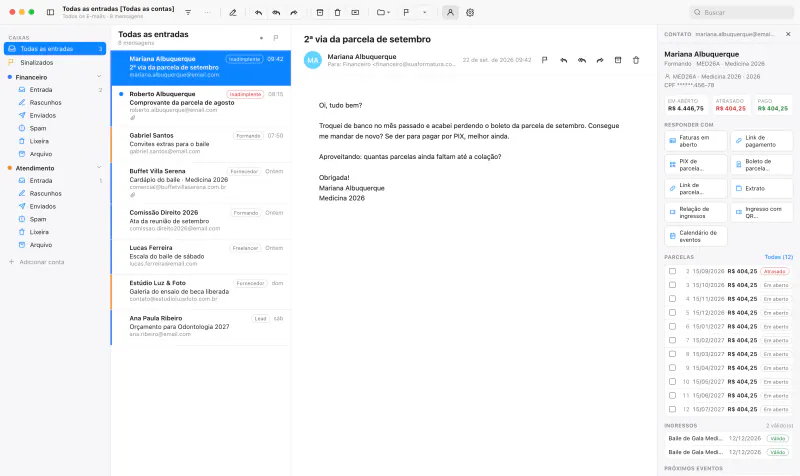
Task: Open the more options ellipsis in toolbar
Action: (207, 12)
